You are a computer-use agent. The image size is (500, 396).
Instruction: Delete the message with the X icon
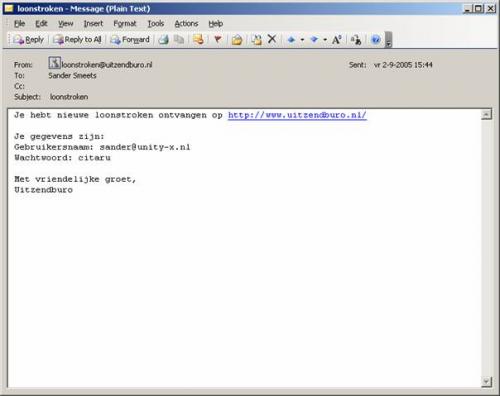point(272,39)
